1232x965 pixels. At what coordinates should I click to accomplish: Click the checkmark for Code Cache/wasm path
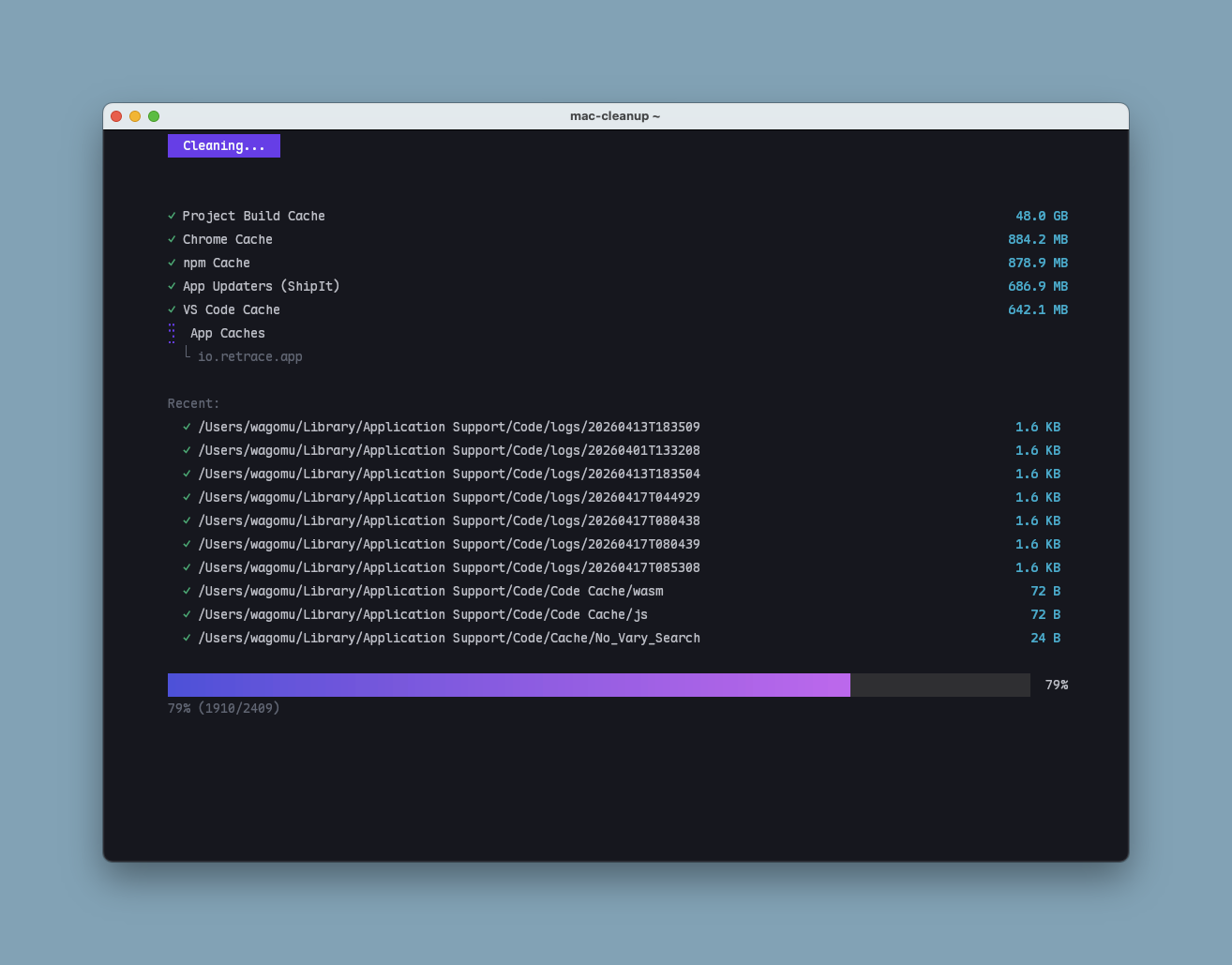pyautogui.click(x=187, y=591)
